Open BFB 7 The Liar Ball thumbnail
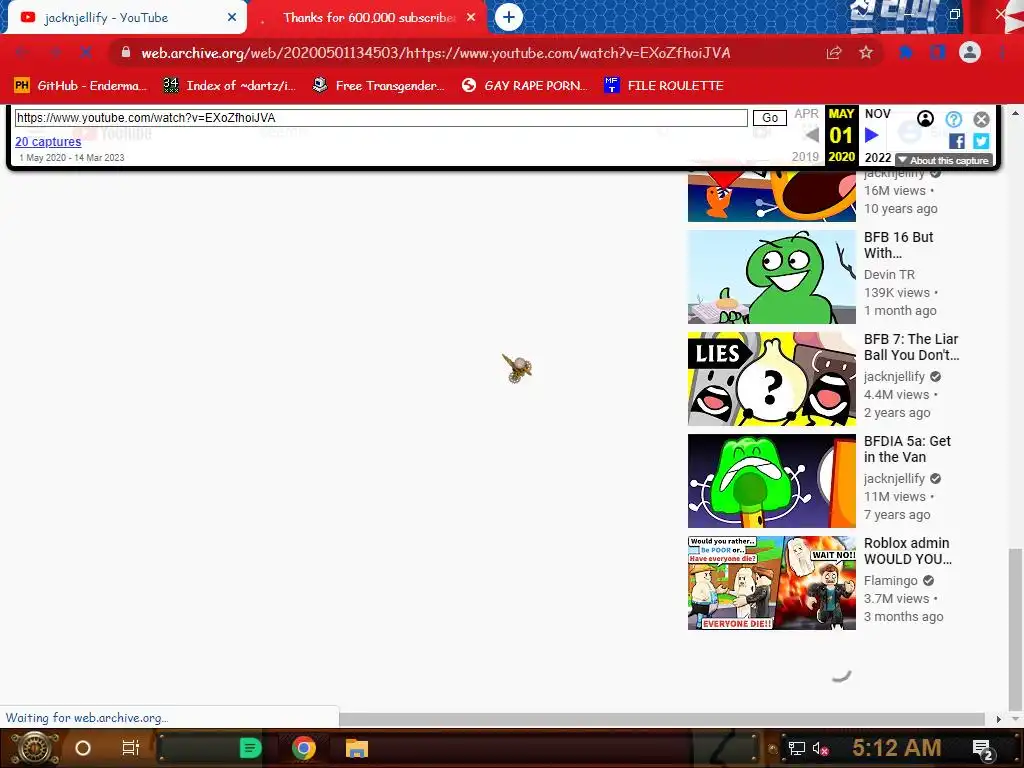The height and width of the screenshot is (768, 1024). click(x=771, y=379)
